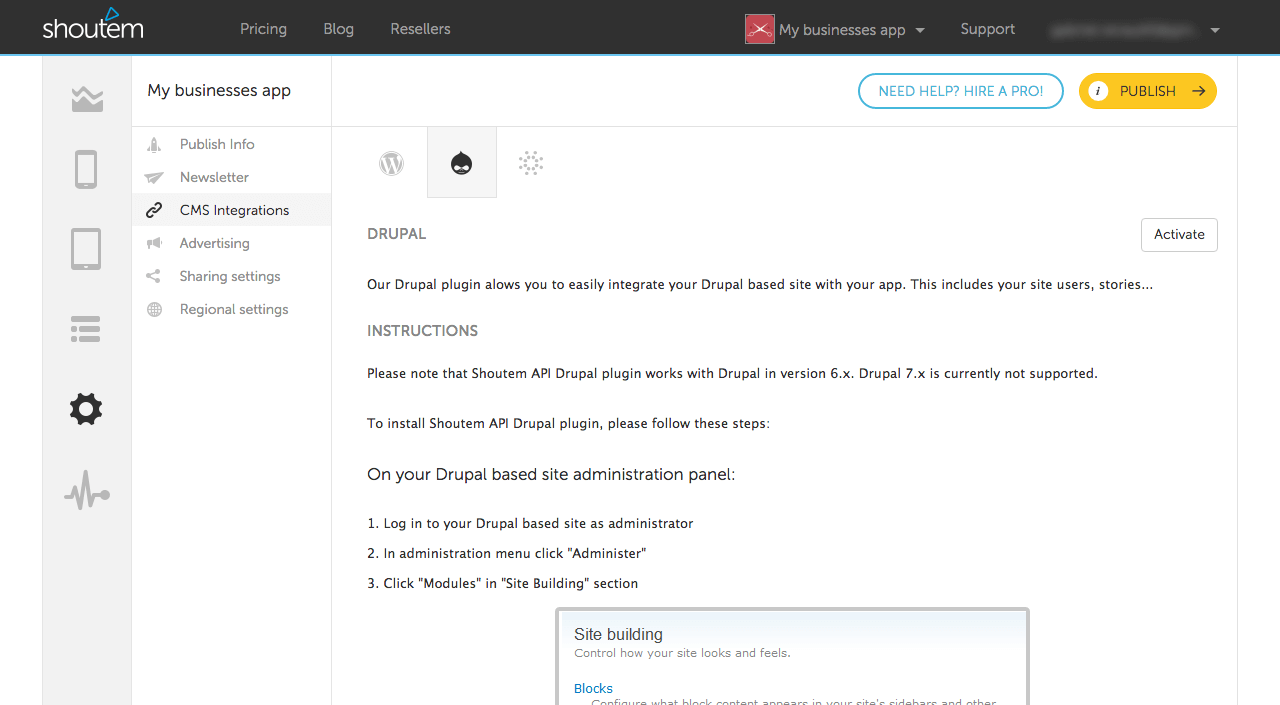Open Sharing settings in sidebar
1280x705 pixels.
point(230,276)
